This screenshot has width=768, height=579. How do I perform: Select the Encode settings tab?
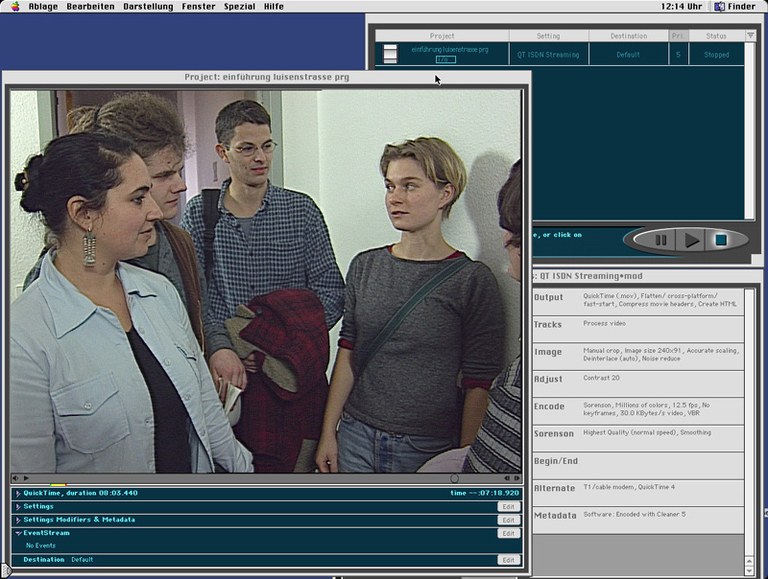coord(549,407)
